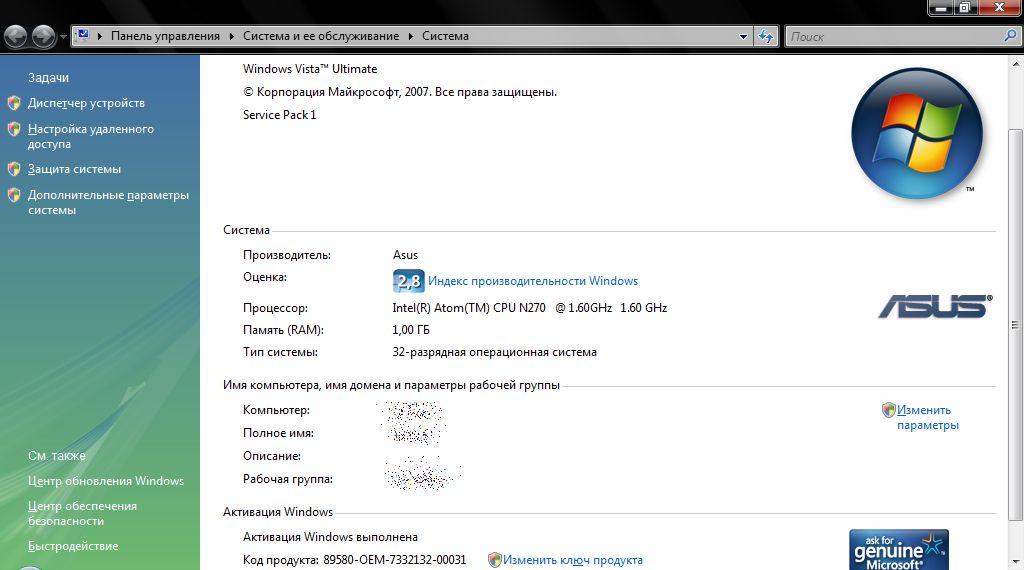Select the Система breadcrumb
This screenshot has width=1024, height=570.
point(445,36)
